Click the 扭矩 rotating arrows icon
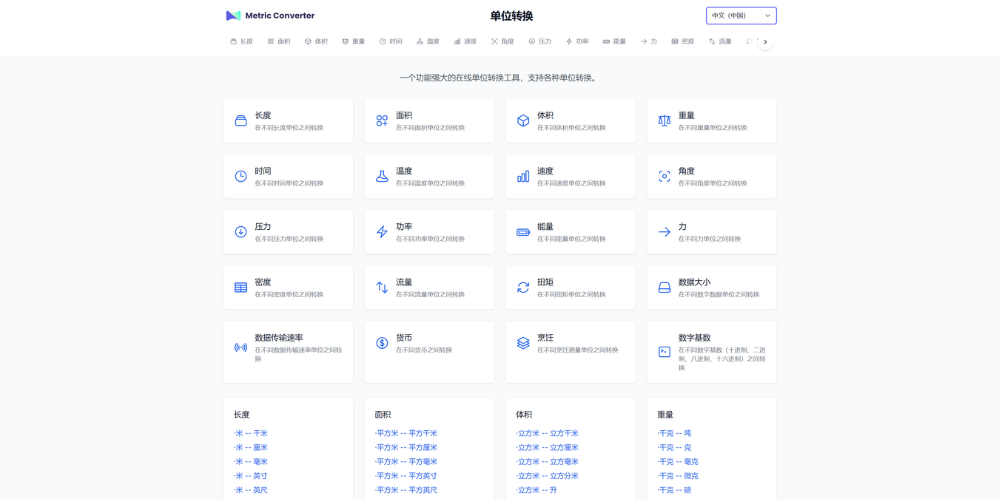The image size is (1000, 500). tap(523, 288)
